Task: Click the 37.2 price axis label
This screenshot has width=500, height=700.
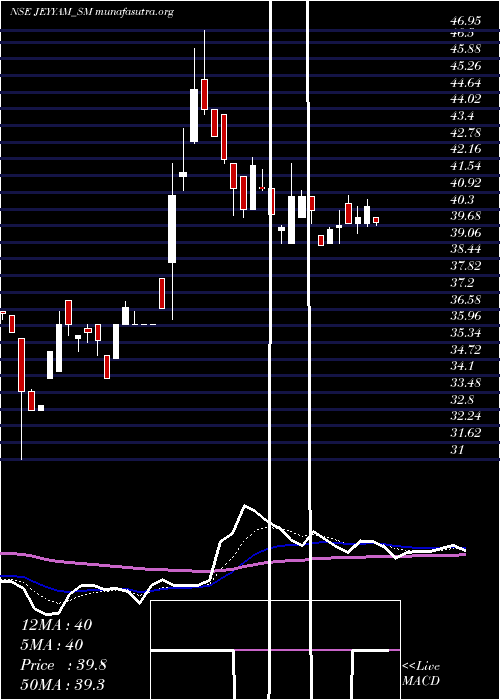Action: tap(462, 283)
